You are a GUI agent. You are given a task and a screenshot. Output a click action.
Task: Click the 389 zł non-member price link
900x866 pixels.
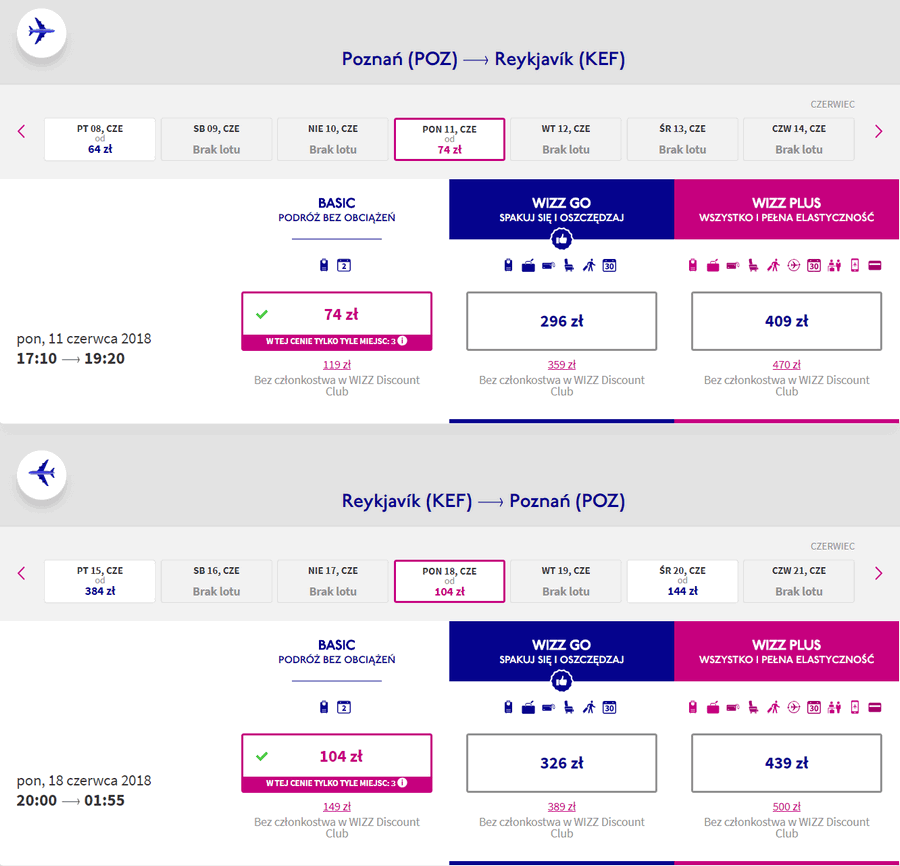pyautogui.click(x=561, y=806)
